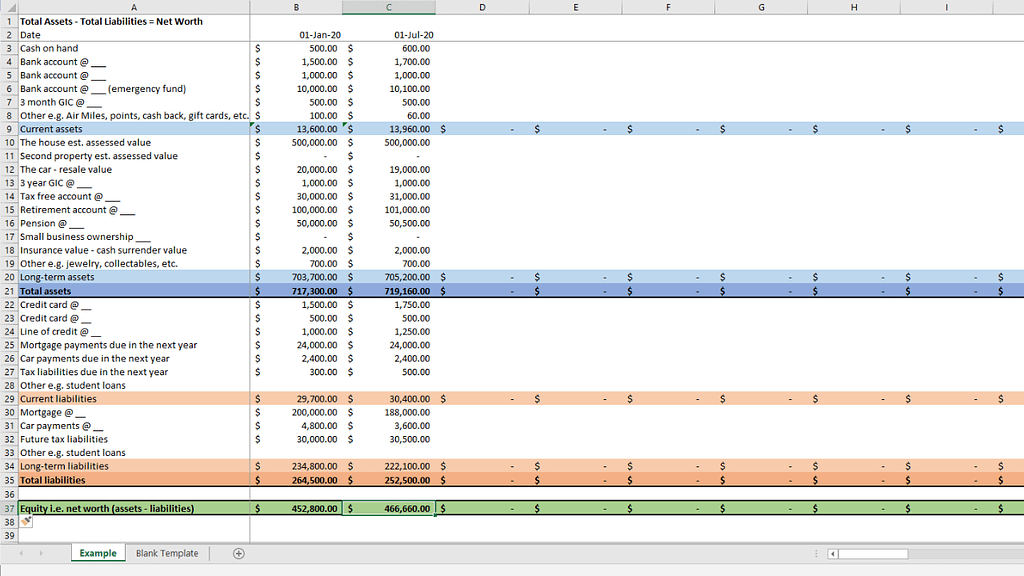Screen dimensions: 1024x576
Task: Click 'Tax liabilities due in the next year'
Action: (134, 372)
